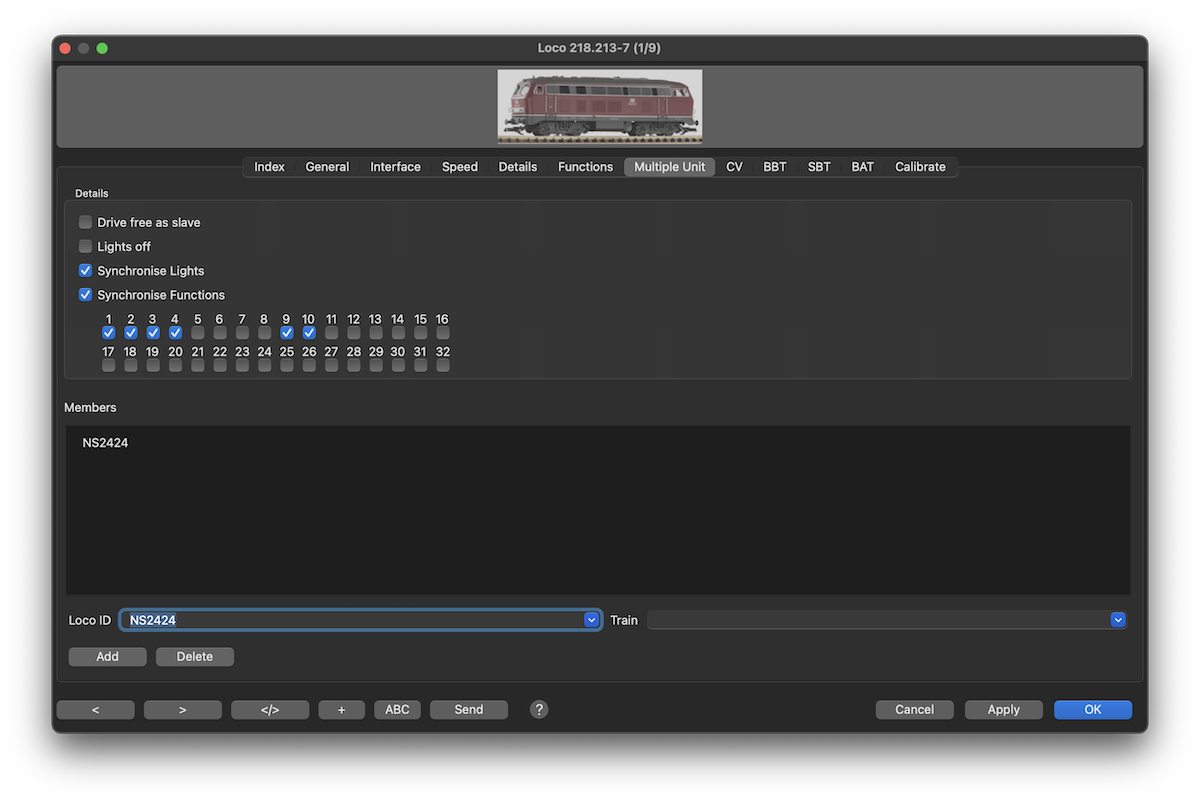Open the Loco ID dropdown arrow
The height and width of the screenshot is (802, 1200).
pyautogui.click(x=591, y=620)
